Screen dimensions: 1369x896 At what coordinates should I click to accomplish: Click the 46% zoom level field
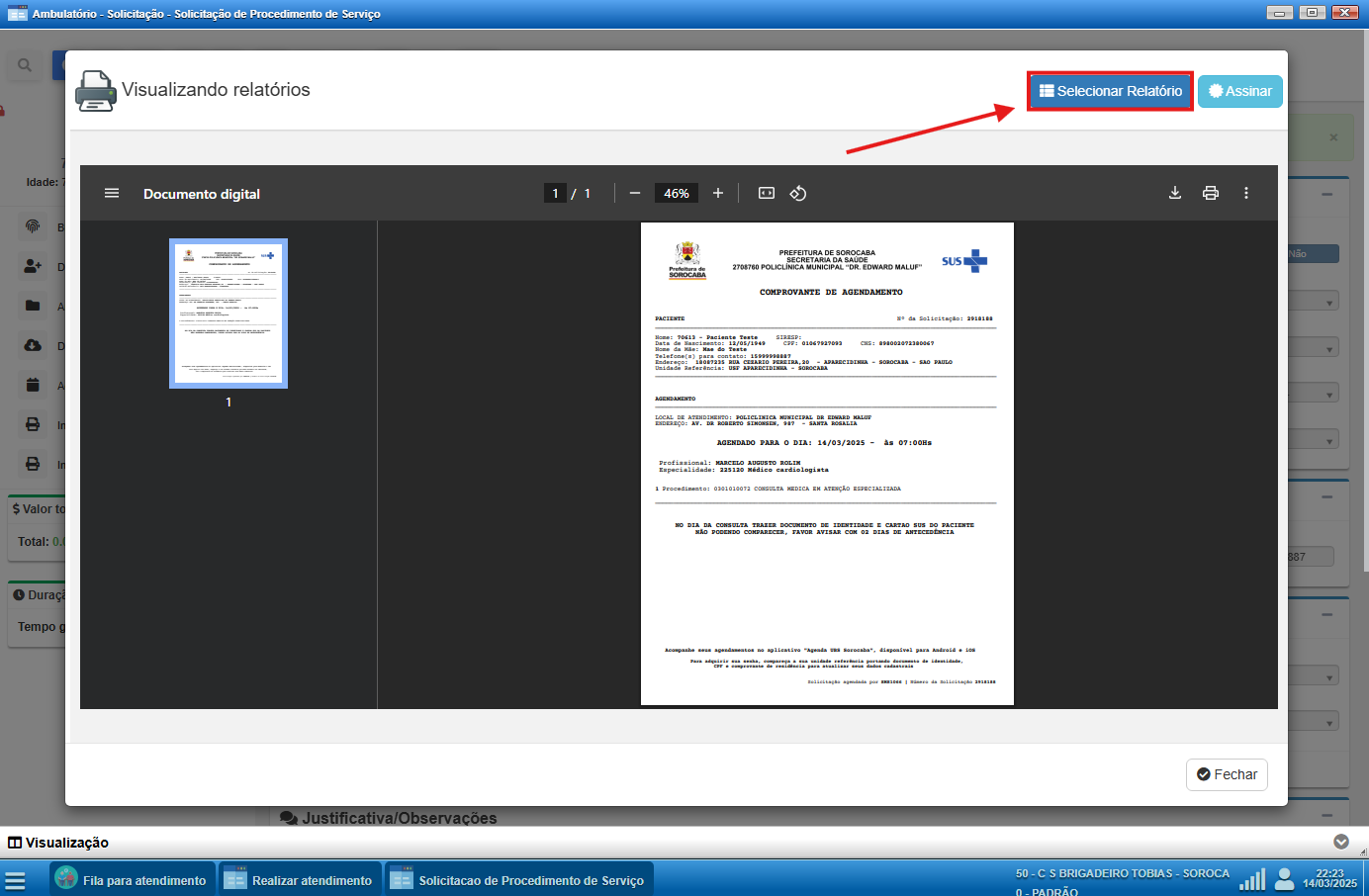point(677,194)
